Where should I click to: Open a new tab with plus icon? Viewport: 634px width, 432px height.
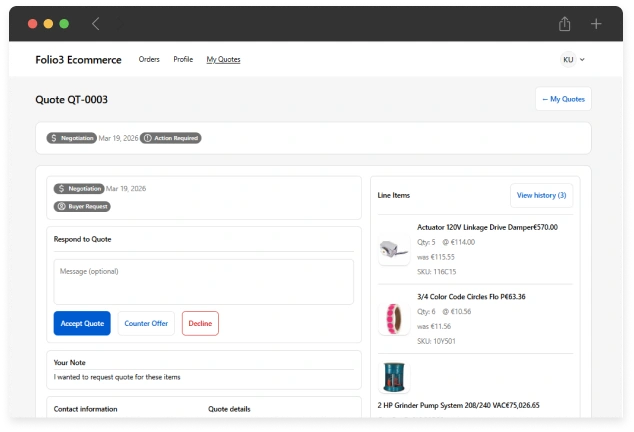[x=596, y=24]
